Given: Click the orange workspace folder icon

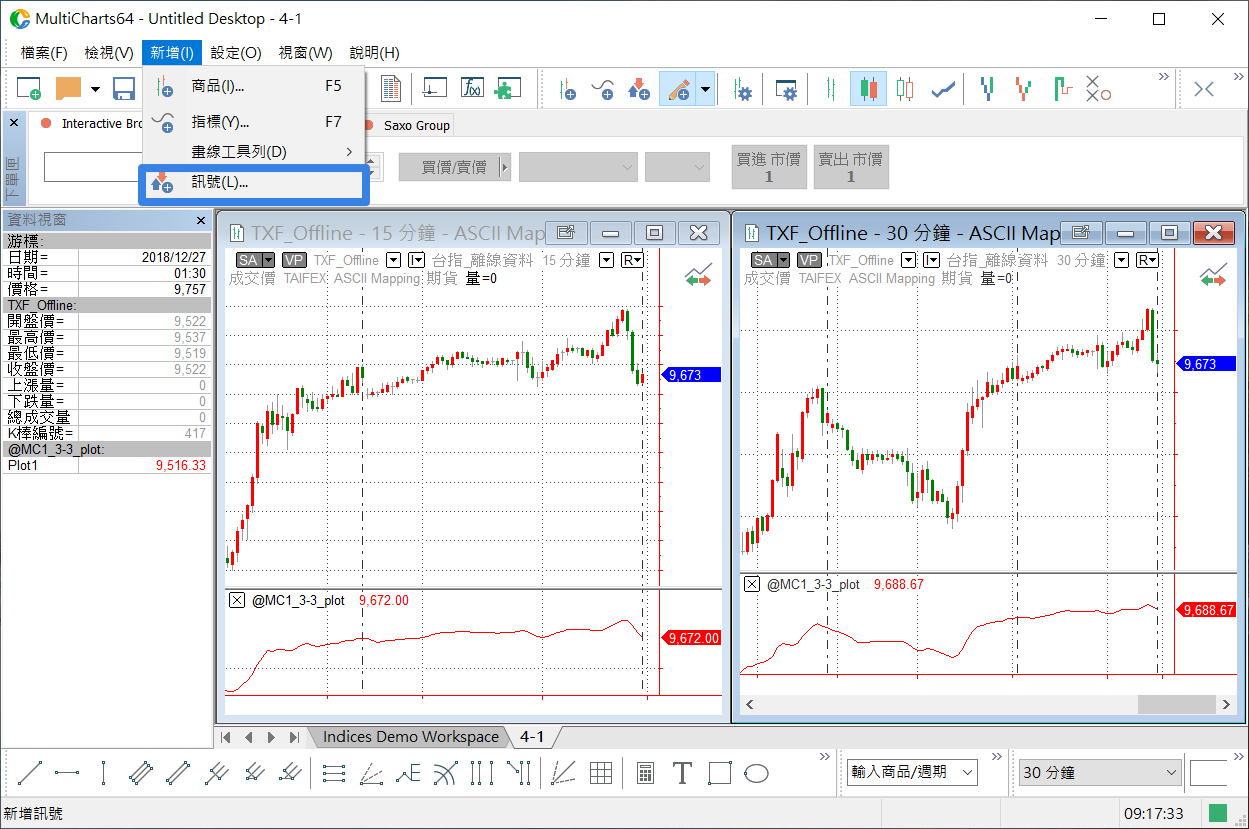Looking at the screenshot, I should (x=68, y=89).
